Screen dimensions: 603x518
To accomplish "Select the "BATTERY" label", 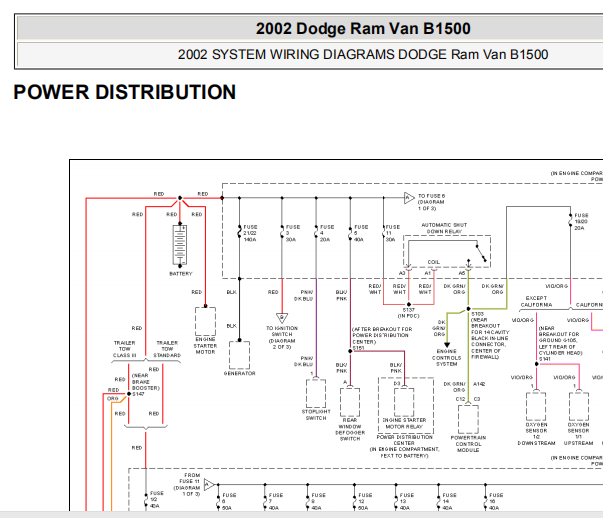I will click(180, 274).
